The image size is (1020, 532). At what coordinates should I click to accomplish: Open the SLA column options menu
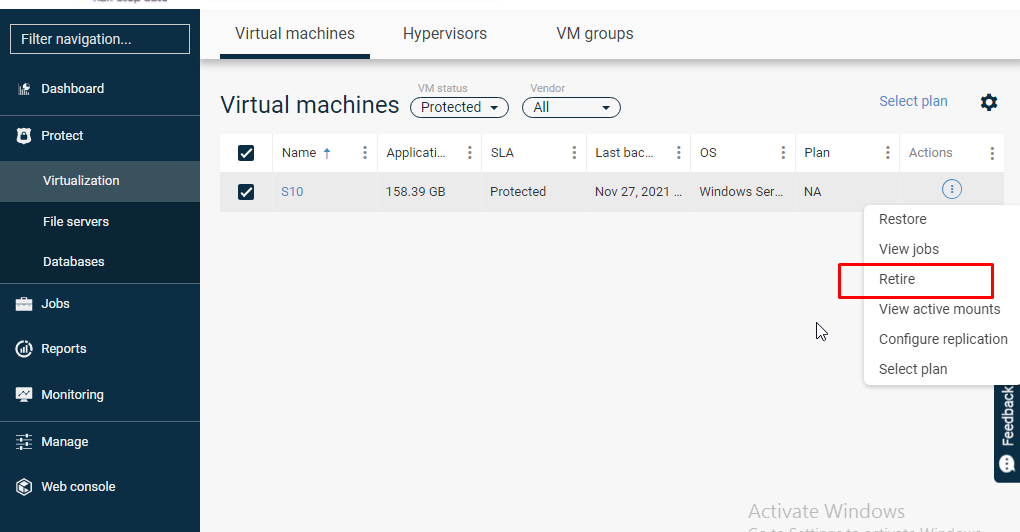[x=574, y=153]
